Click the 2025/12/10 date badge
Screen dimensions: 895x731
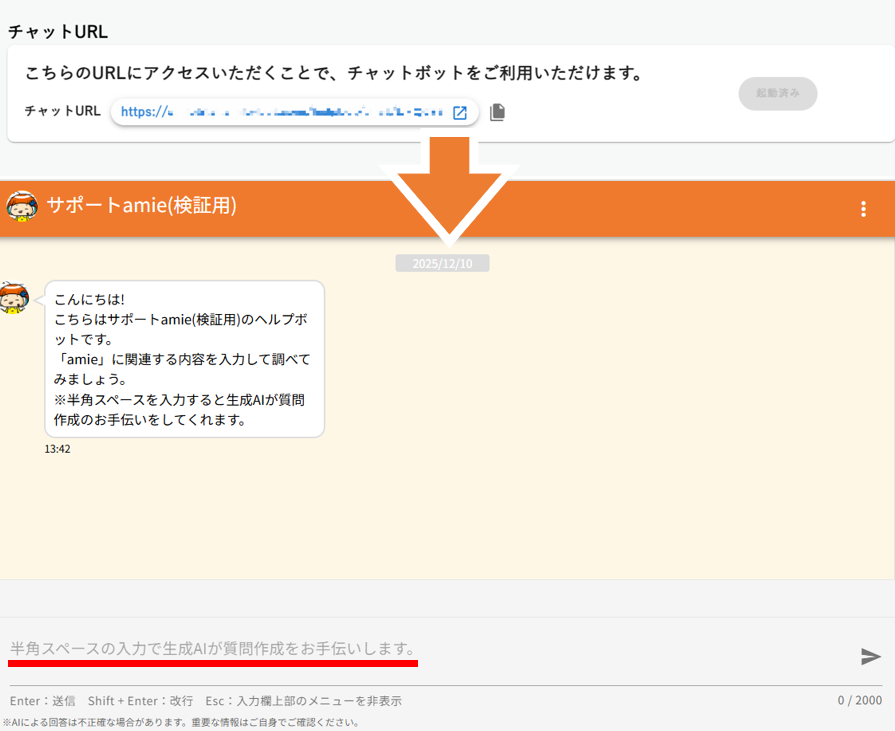click(x=442, y=264)
